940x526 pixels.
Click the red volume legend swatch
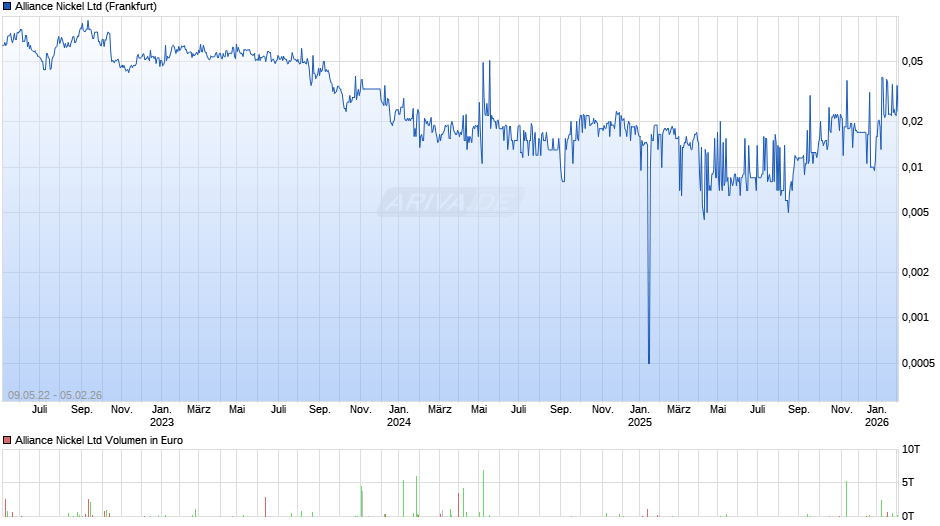[x=7, y=440]
